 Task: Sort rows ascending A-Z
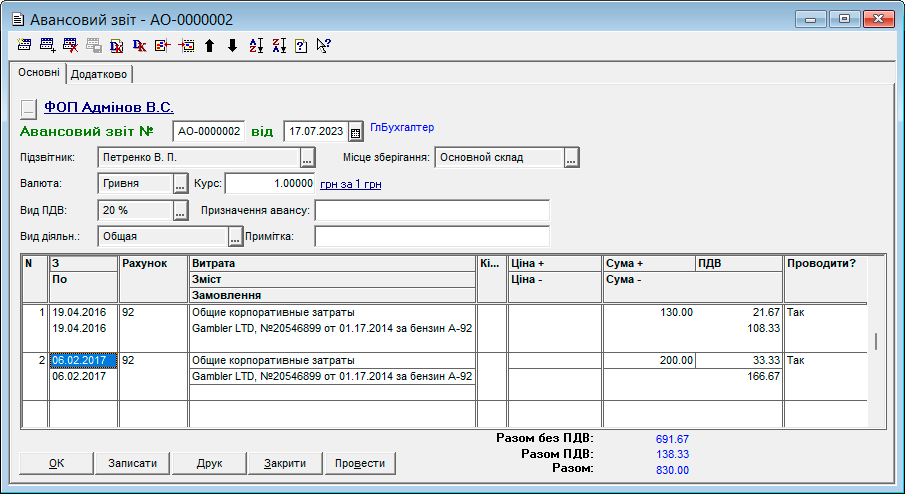coord(256,45)
